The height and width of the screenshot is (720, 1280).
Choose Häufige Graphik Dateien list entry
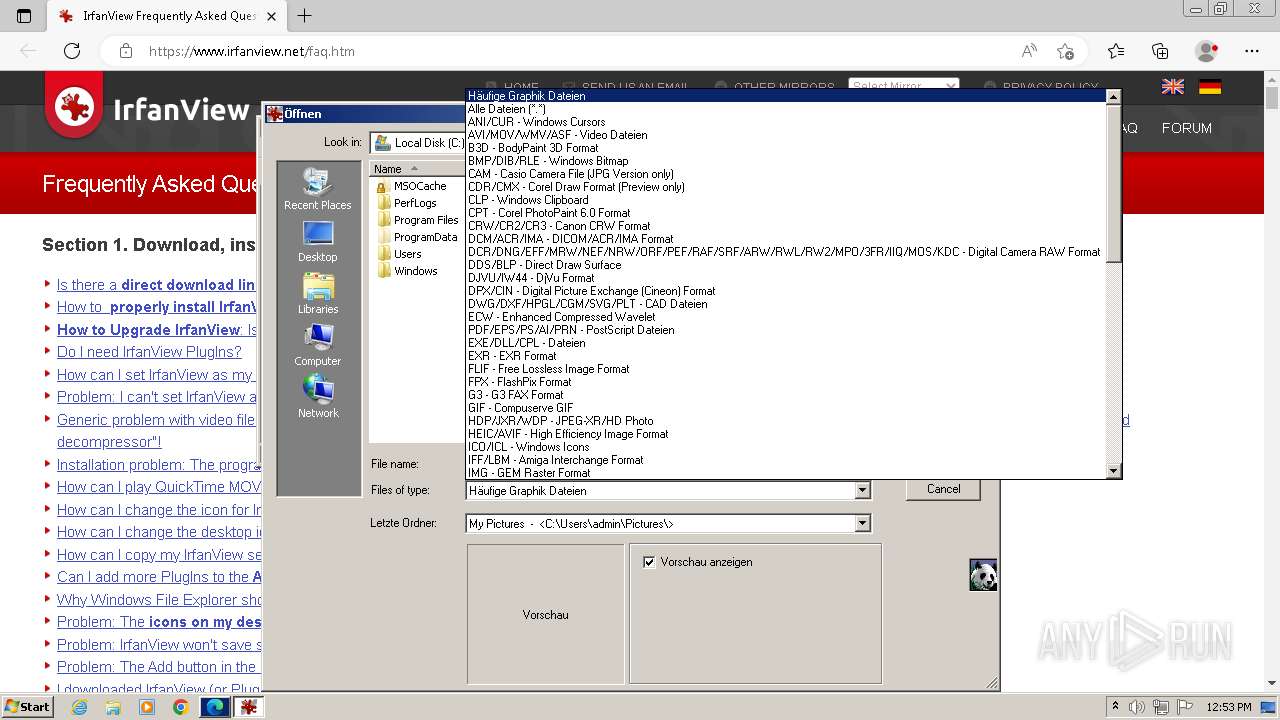tap(785, 96)
